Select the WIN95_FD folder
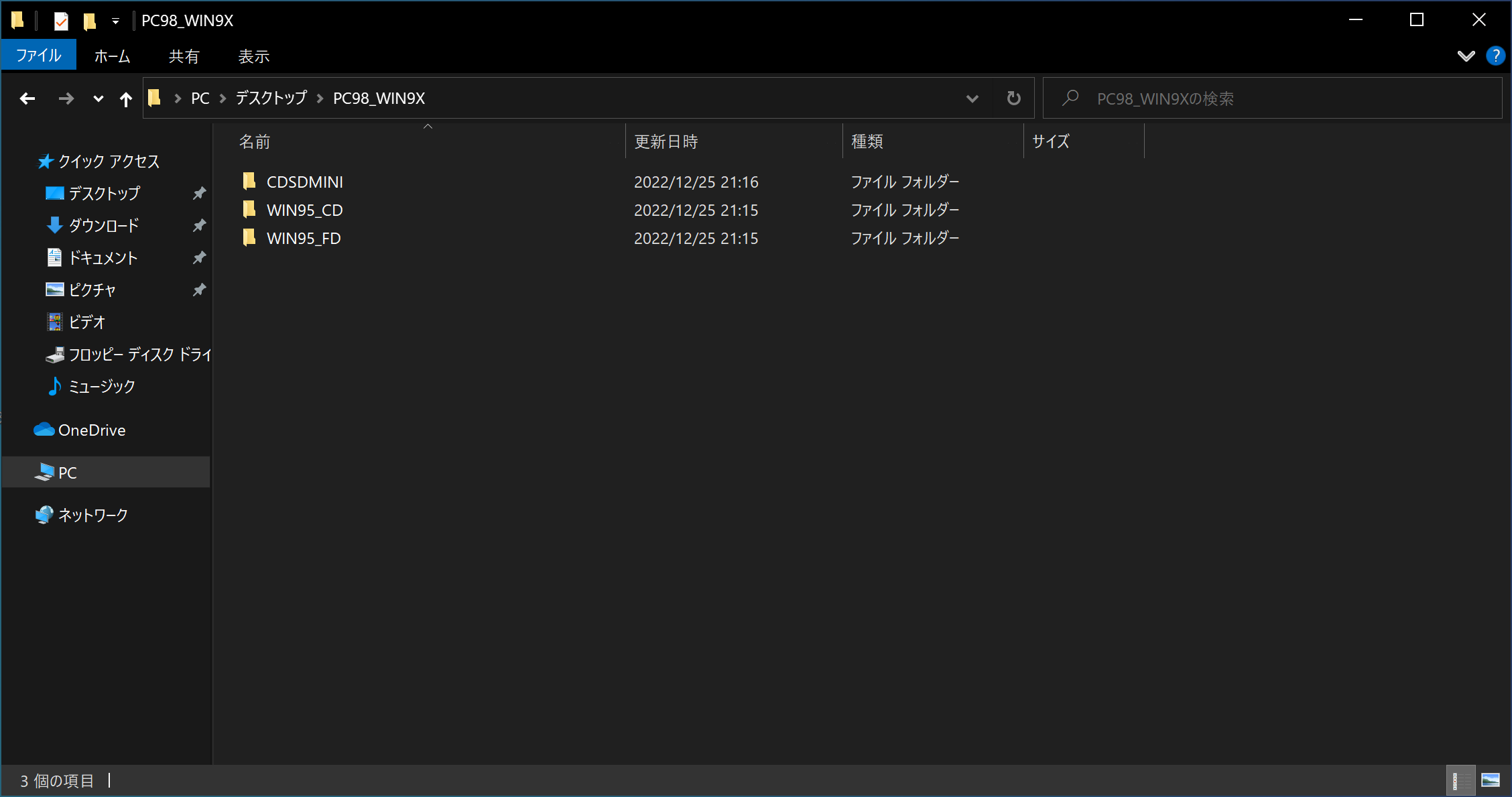 point(303,238)
